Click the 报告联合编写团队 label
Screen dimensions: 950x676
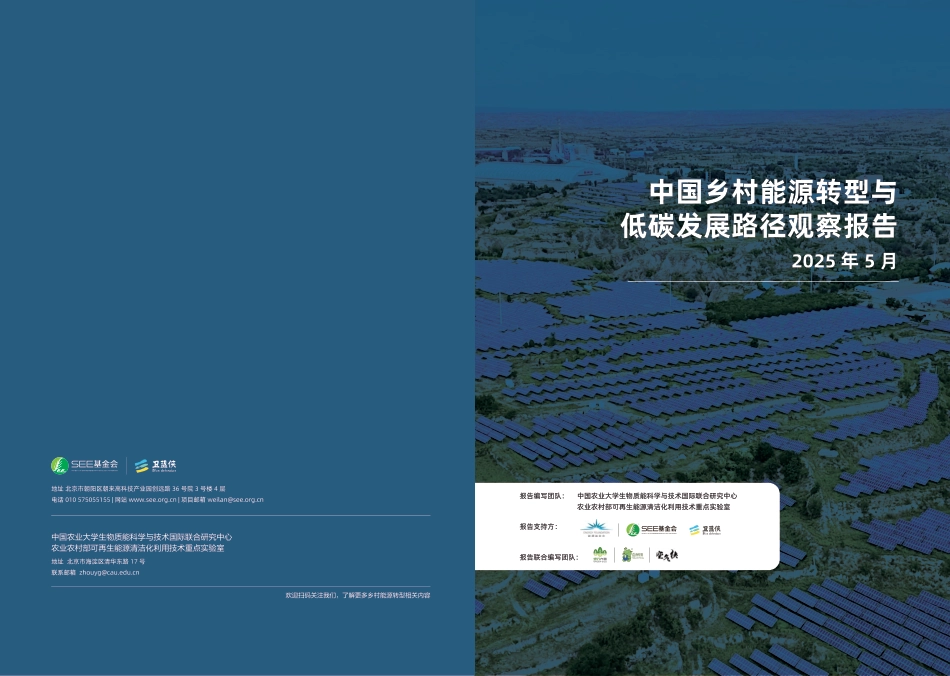[x=548, y=557]
